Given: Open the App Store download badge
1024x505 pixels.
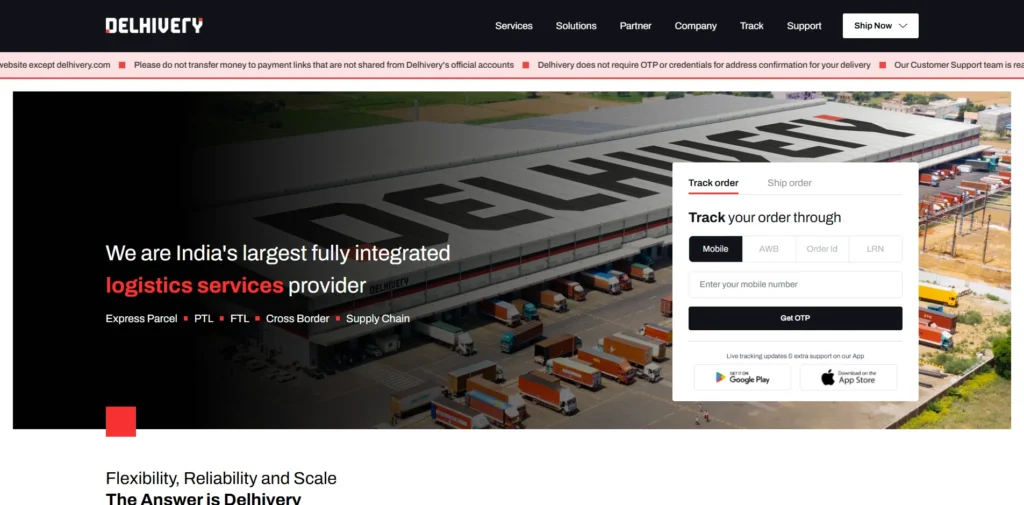Looking at the screenshot, I should click(x=848, y=378).
